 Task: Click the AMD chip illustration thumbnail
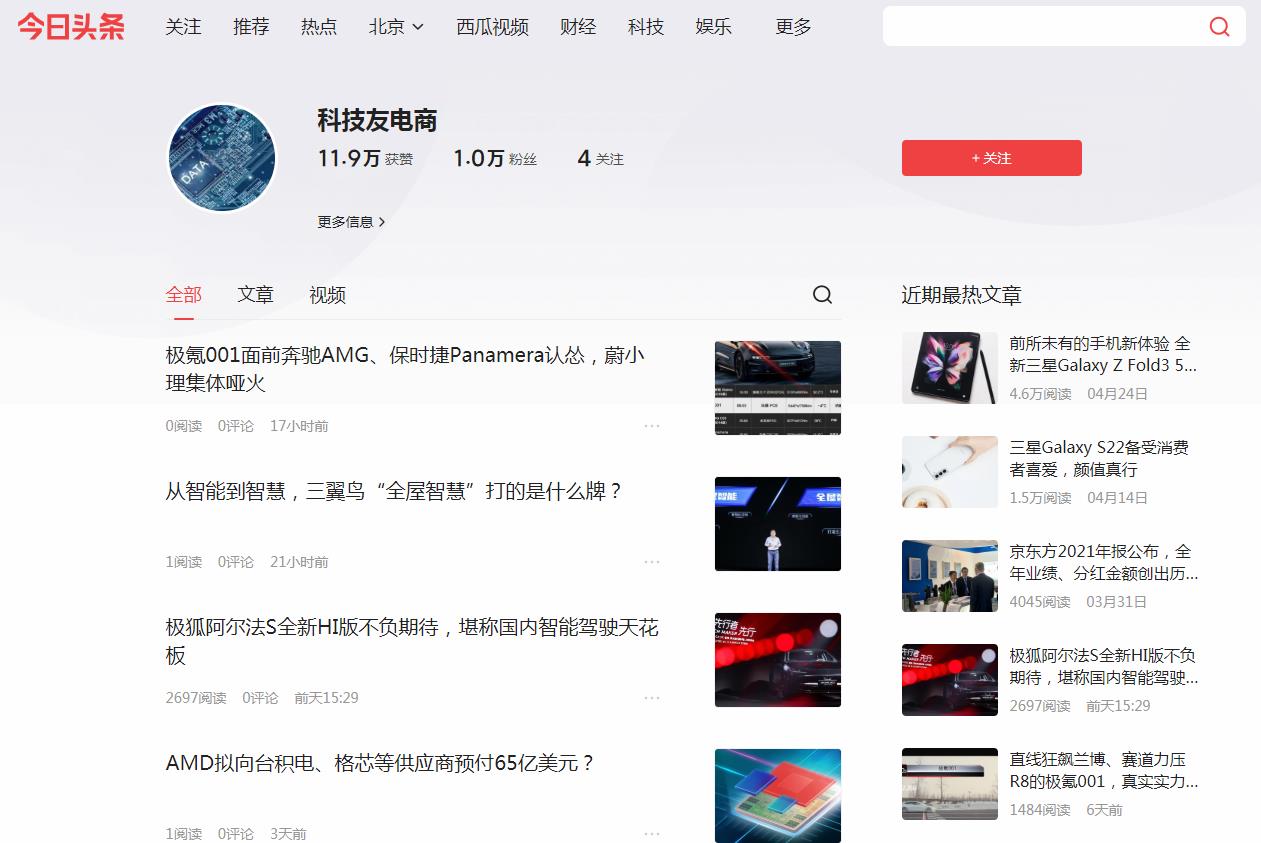tap(778, 796)
